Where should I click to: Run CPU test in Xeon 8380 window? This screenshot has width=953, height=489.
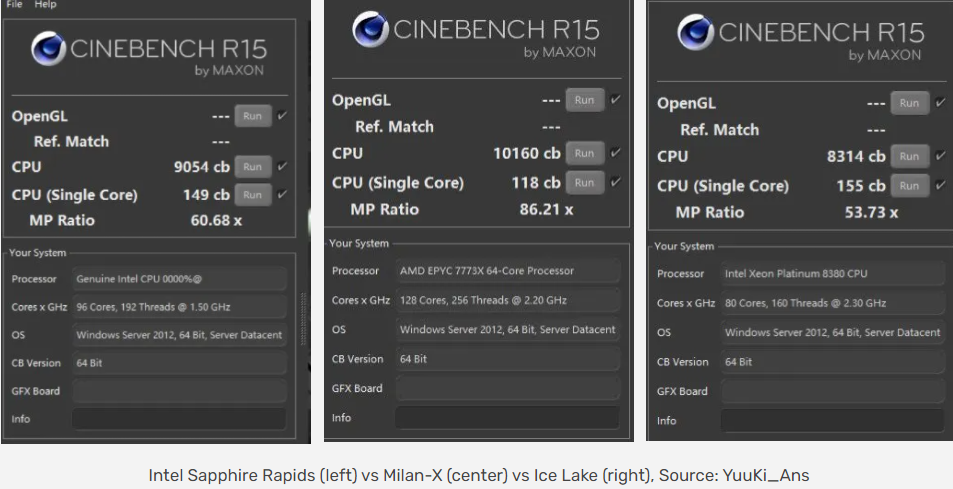point(910,156)
